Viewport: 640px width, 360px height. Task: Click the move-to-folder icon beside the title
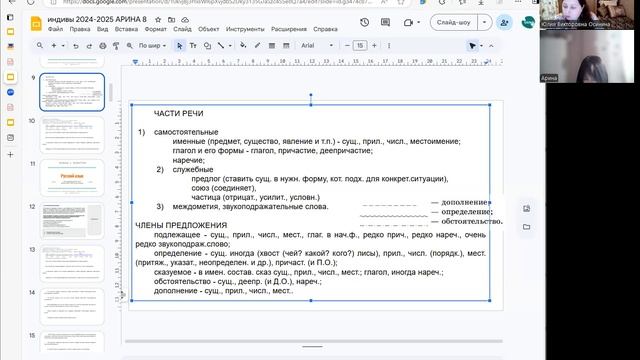point(171,20)
